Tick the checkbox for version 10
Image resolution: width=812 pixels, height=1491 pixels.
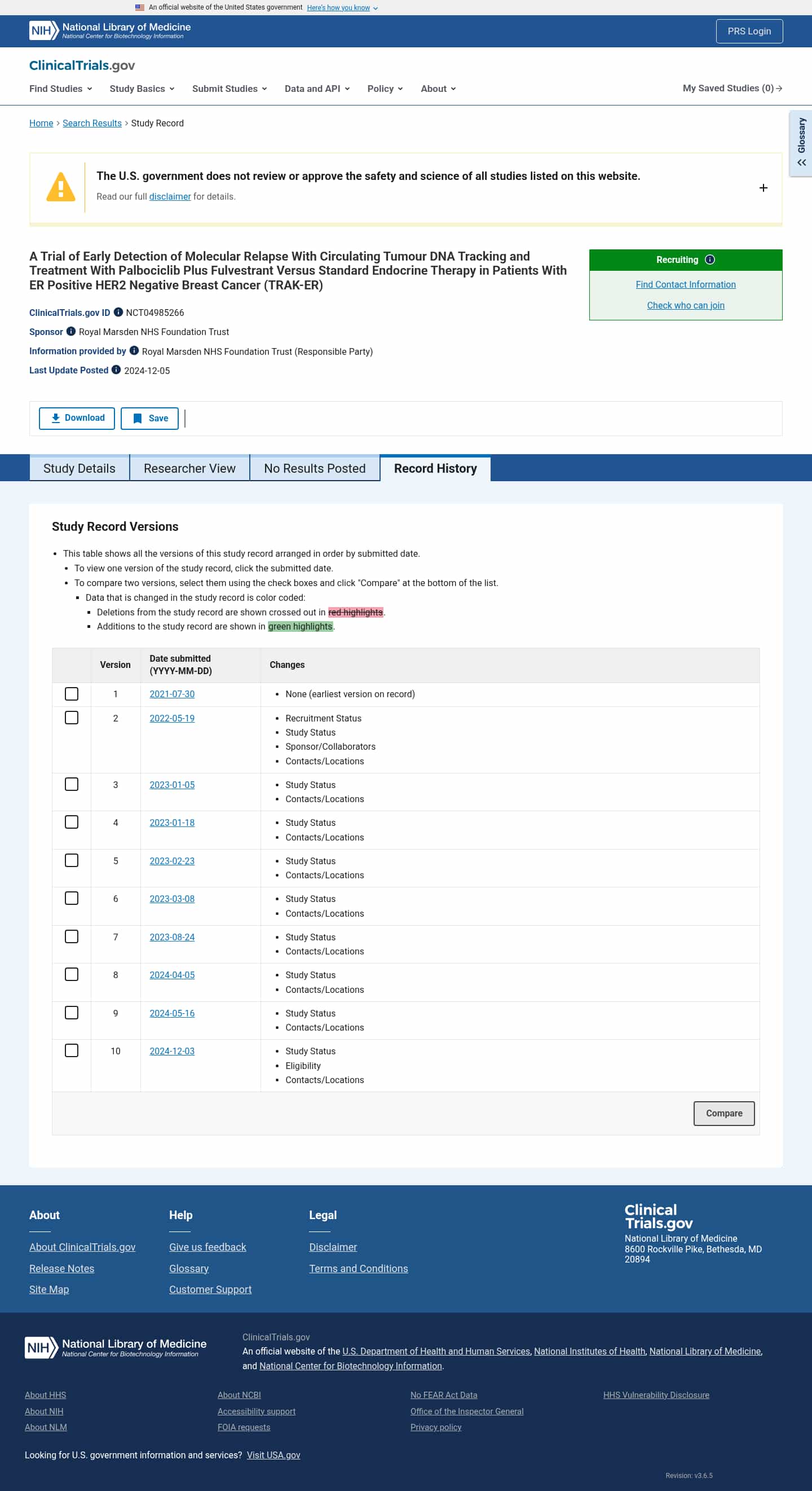tap(72, 1050)
